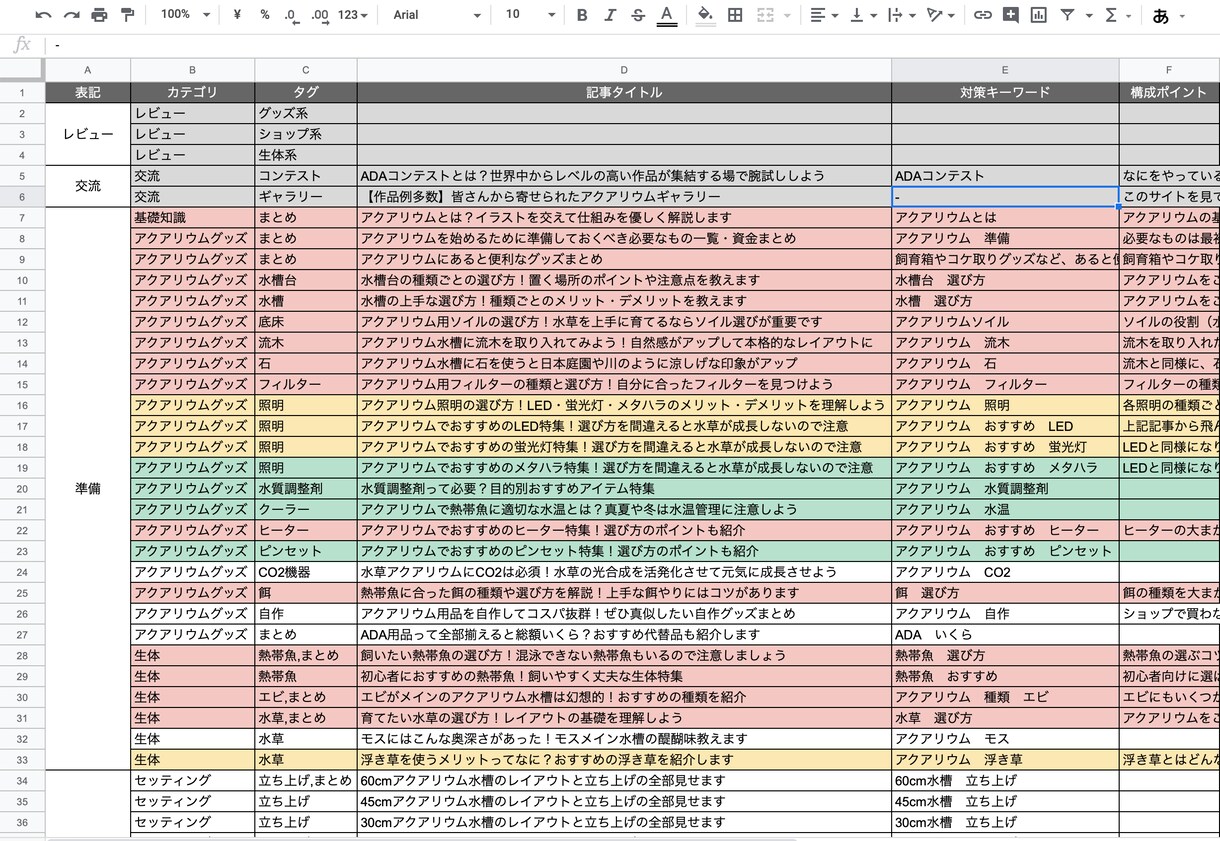Select cell containing ギャラリー
The width and height of the screenshot is (1220, 841).
point(305,197)
